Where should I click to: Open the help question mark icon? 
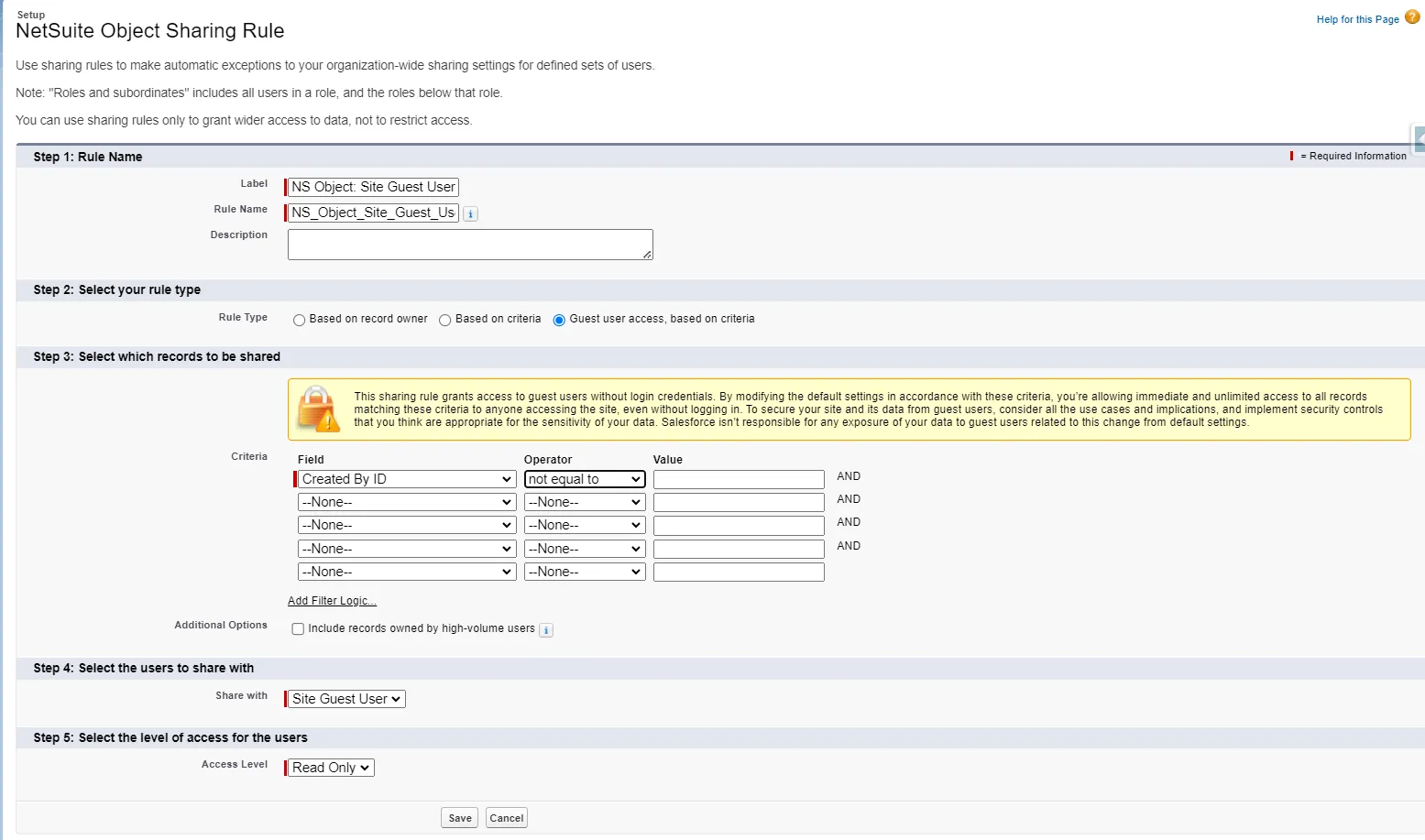(x=1412, y=17)
